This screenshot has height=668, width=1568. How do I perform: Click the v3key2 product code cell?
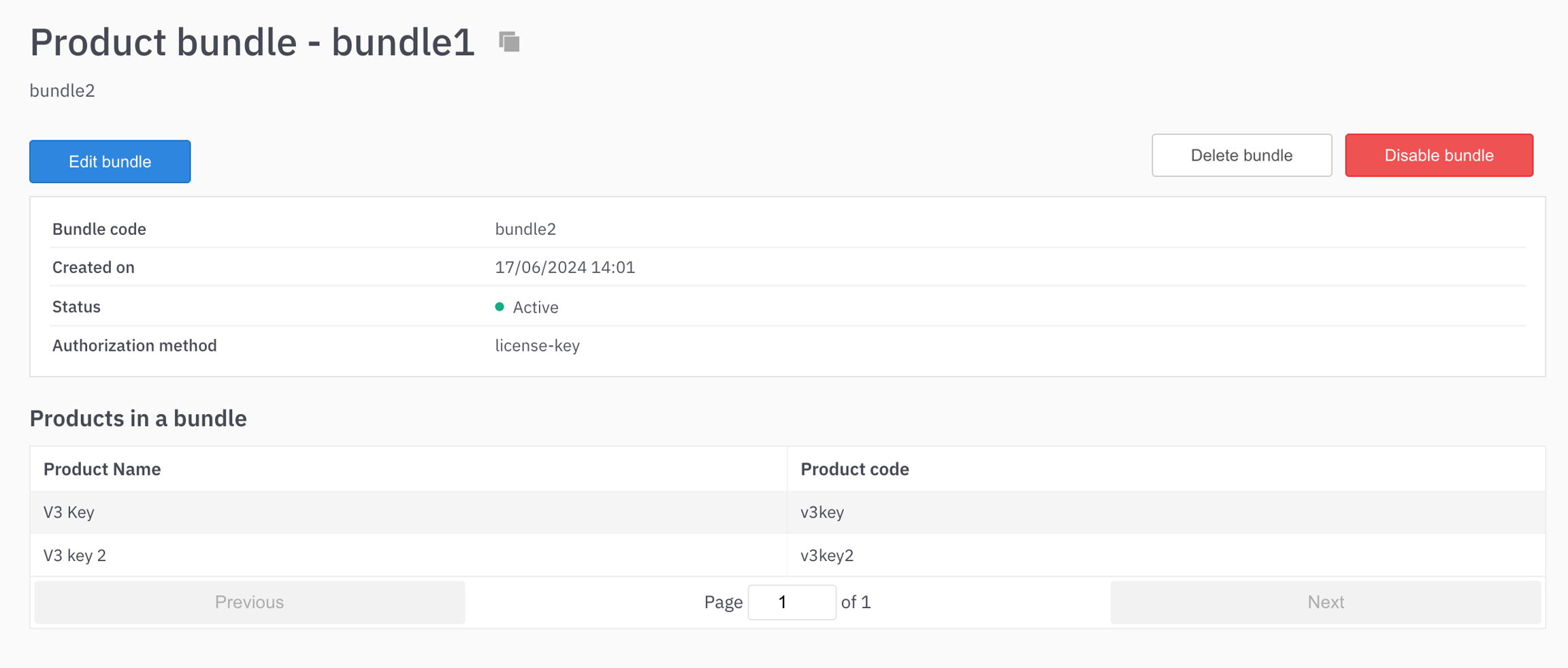pos(827,556)
